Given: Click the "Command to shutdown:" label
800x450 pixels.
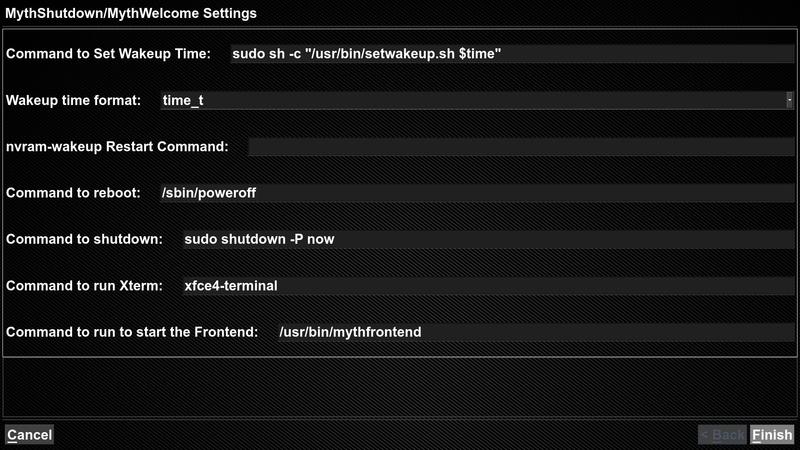Looking at the screenshot, I should (x=84, y=239).
